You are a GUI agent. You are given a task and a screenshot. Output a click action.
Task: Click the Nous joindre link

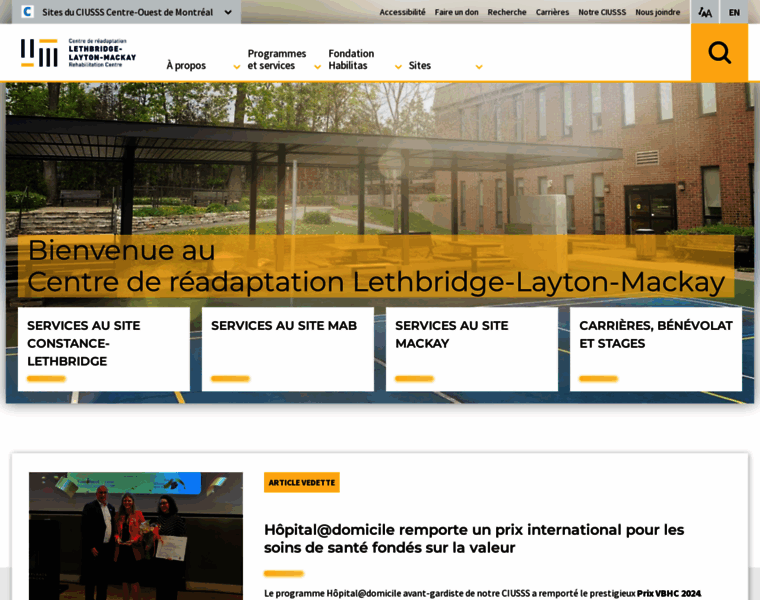(657, 12)
